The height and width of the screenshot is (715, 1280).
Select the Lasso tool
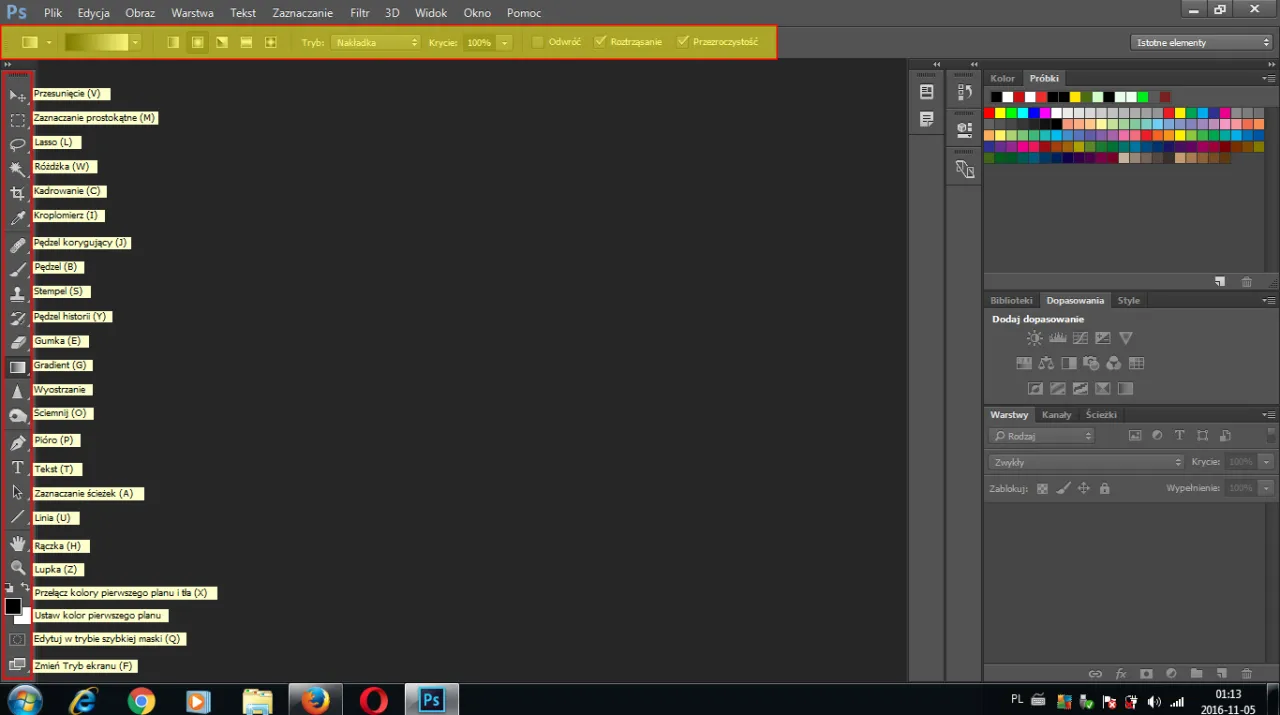[17, 142]
